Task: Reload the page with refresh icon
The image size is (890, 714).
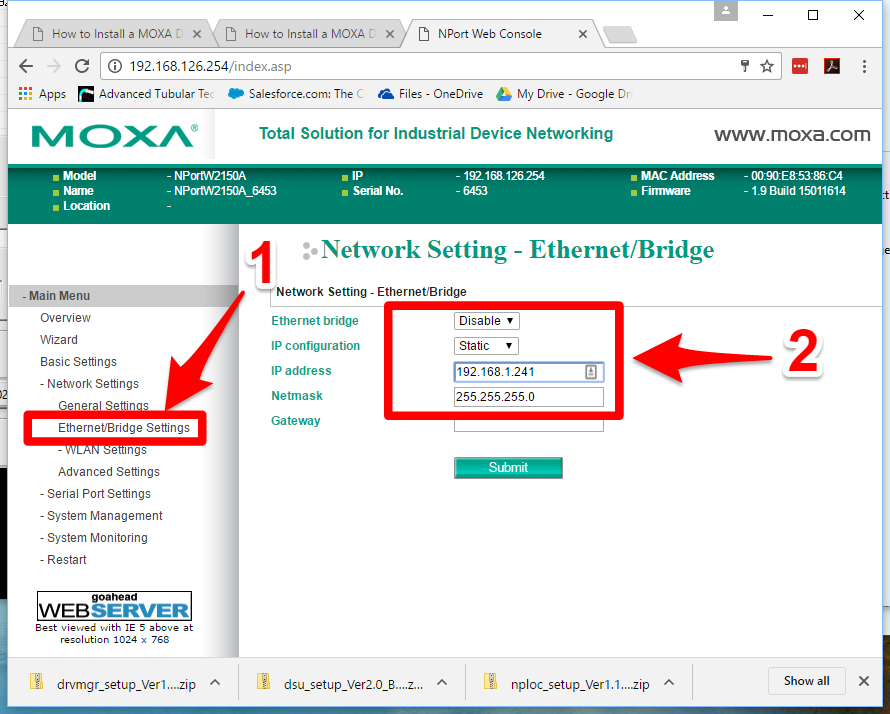Action: coord(83,66)
